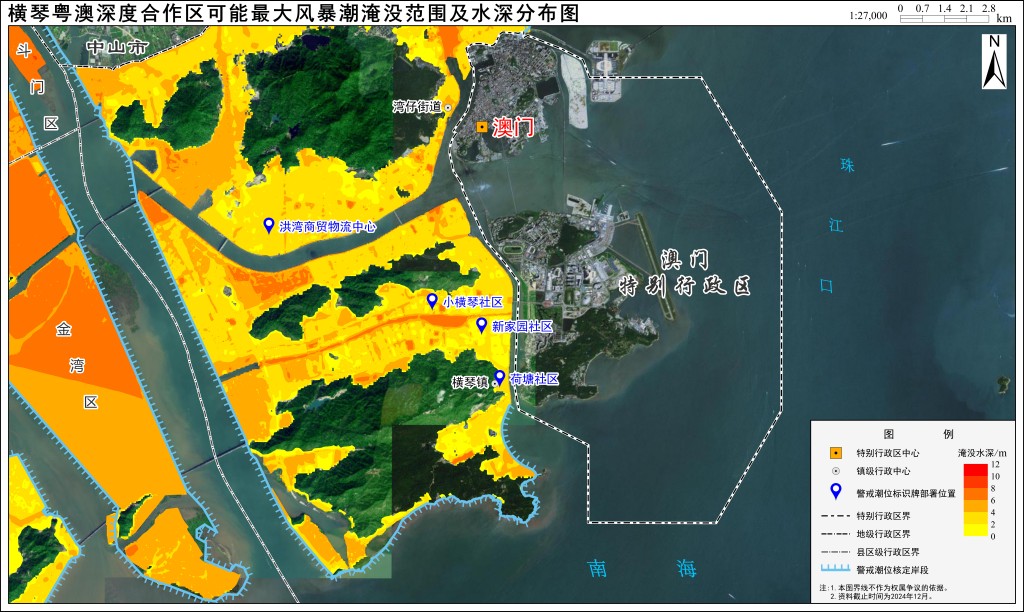Click the 江 character in the sea
1024x612 pixels.
(836, 225)
